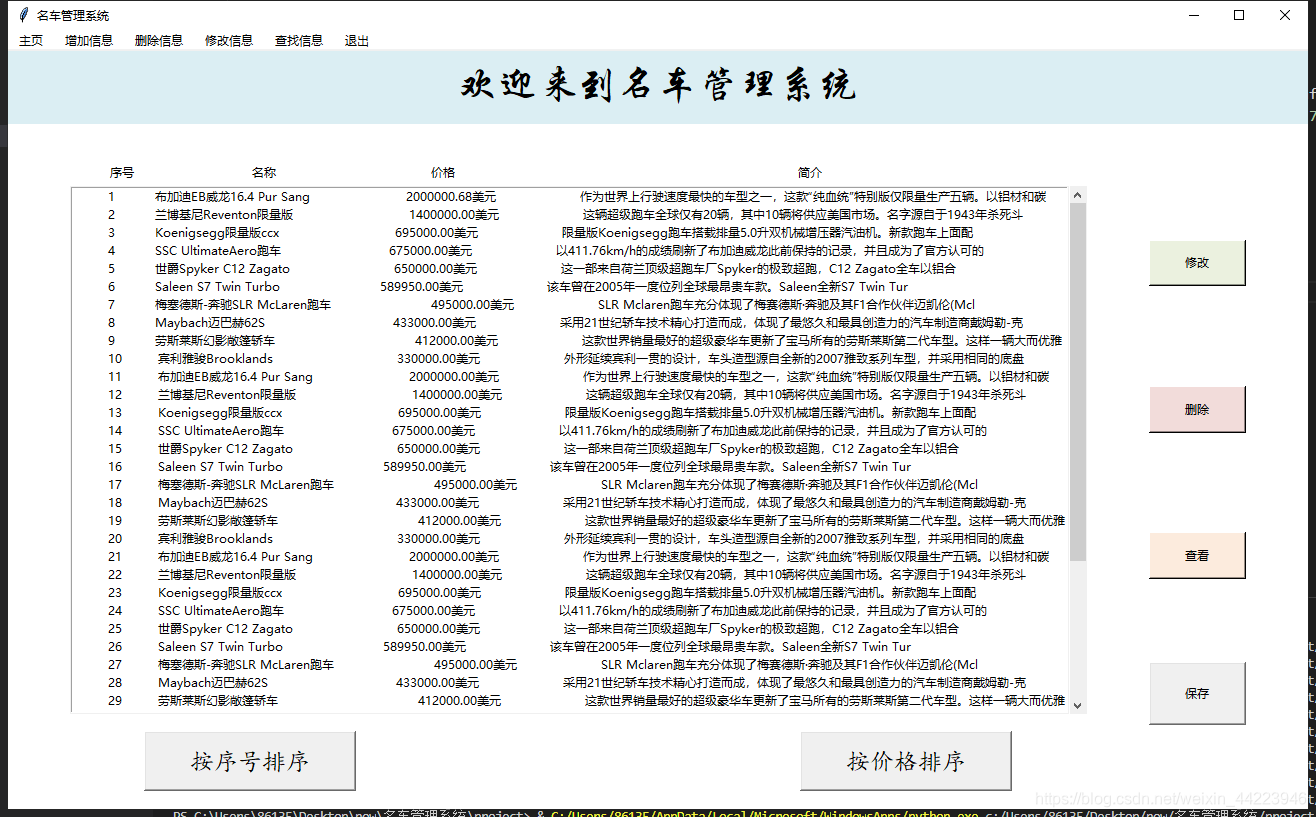Select row 24 SSC UltimateAero跑车

pos(570,611)
